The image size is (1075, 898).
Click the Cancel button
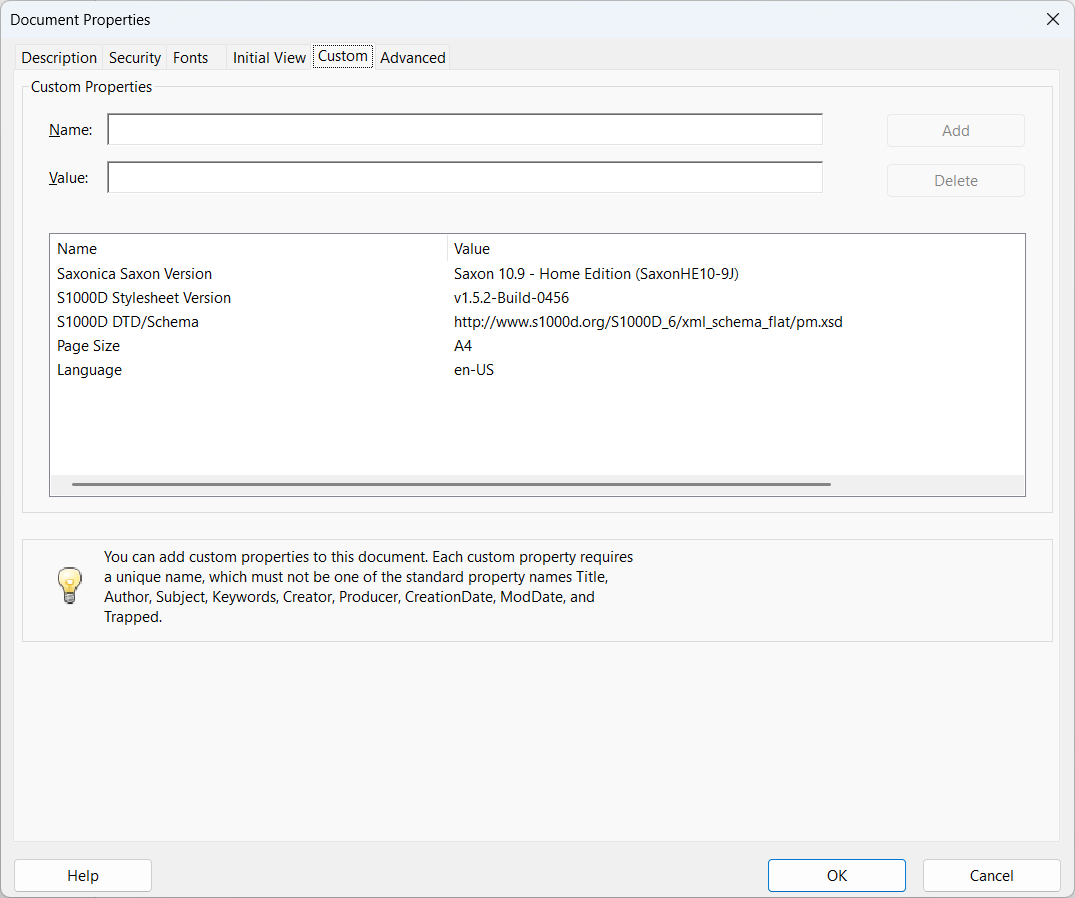(x=991, y=875)
